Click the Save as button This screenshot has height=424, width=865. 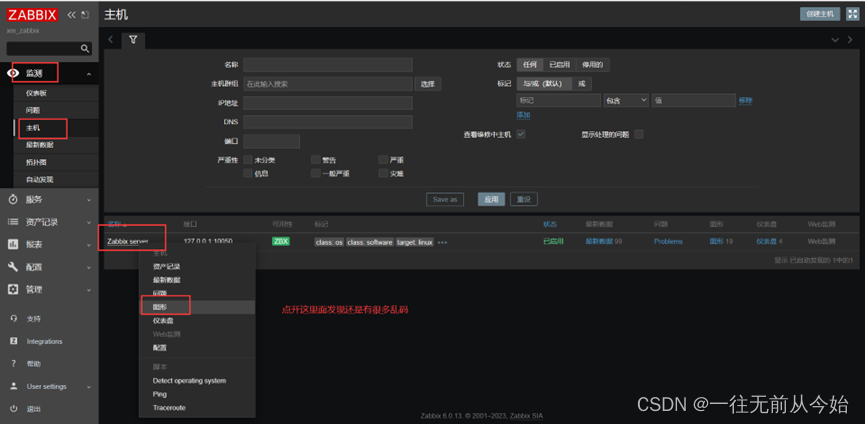(x=445, y=200)
